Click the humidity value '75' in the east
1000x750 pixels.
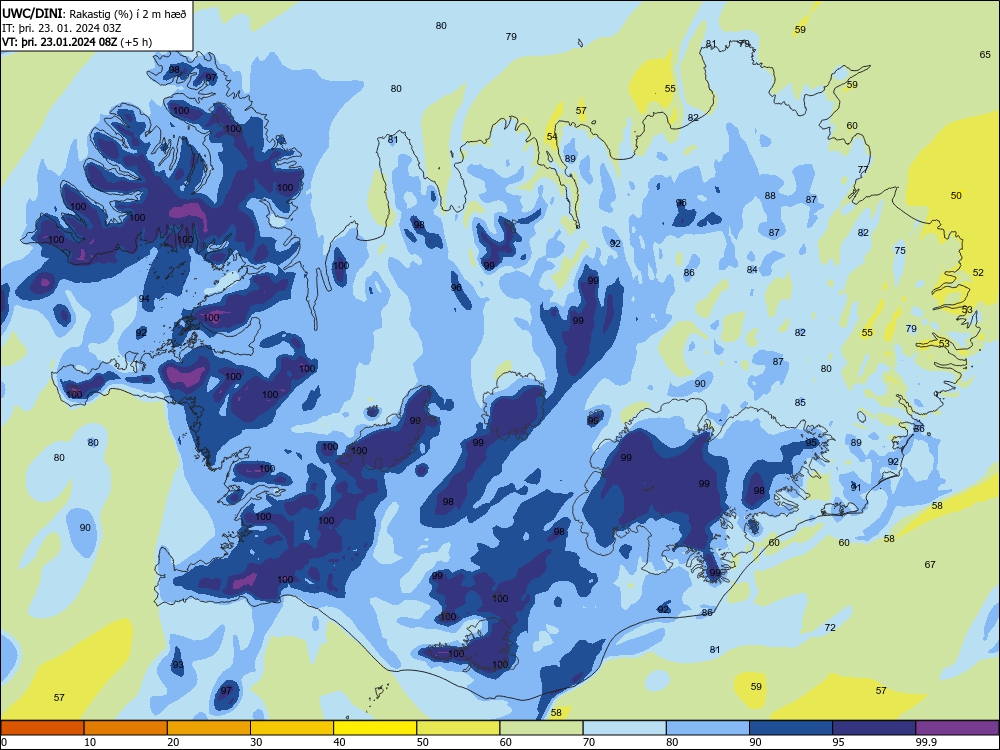pos(900,251)
